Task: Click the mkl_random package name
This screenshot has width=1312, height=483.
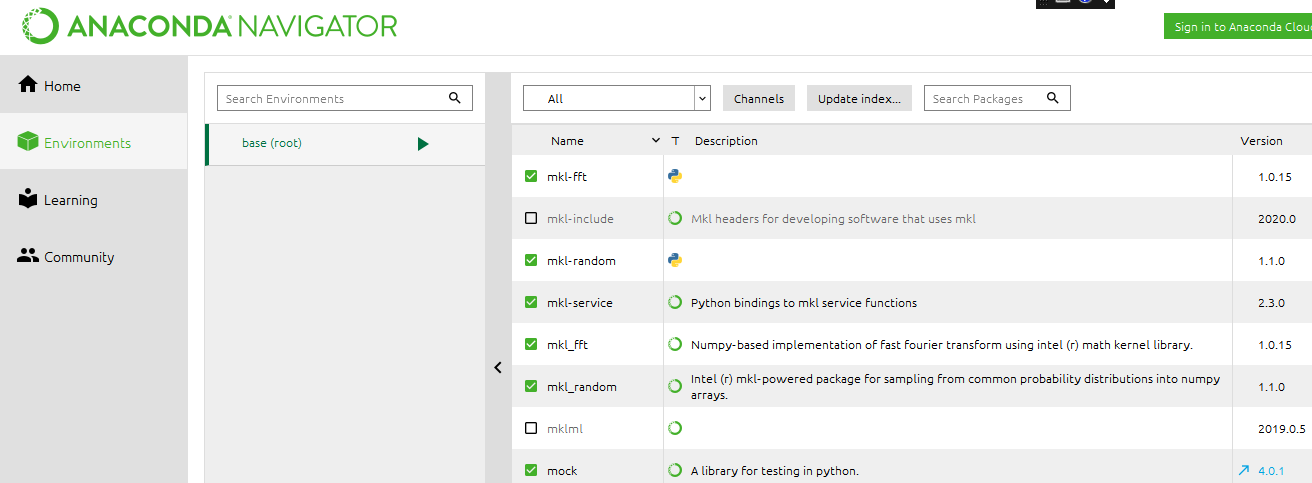Action: (x=582, y=387)
